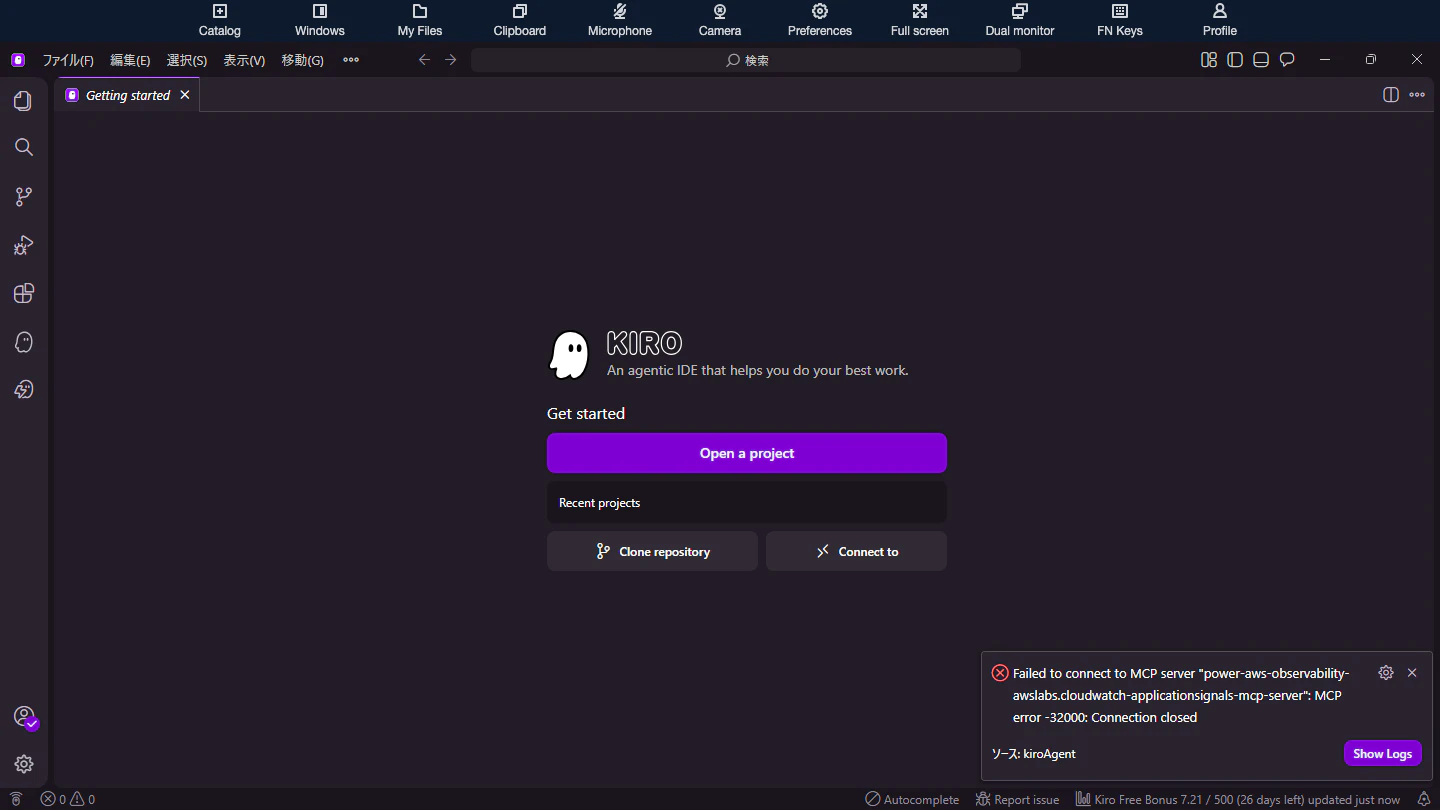Click Show Logs in the error notification
The image size is (1440, 810).
point(1382,754)
